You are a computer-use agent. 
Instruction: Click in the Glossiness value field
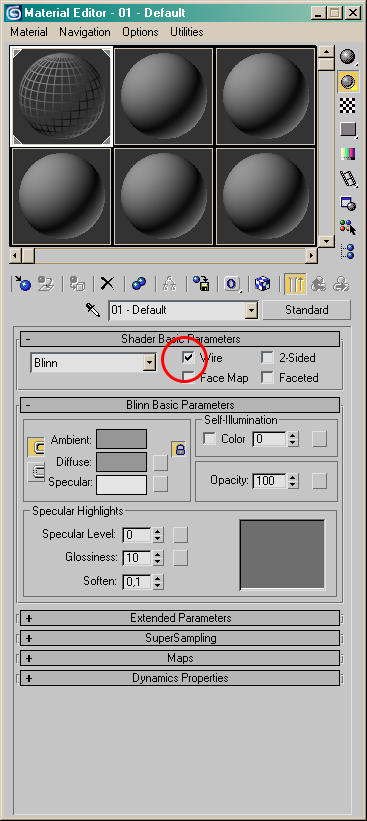coord(138,558)
